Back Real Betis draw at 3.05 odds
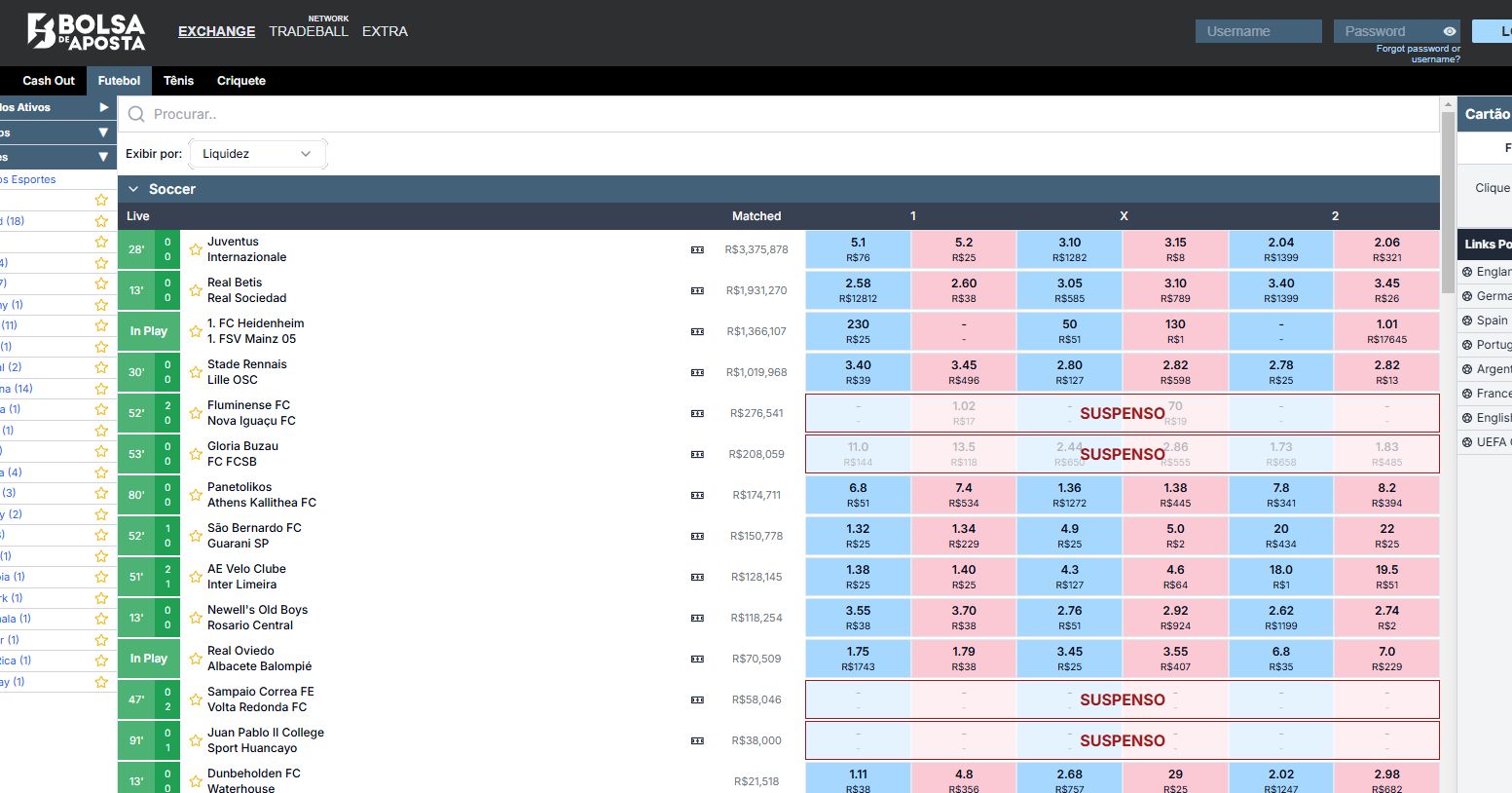The height and width of the screenshot is (793, 1512). [x=1069, y=290]
